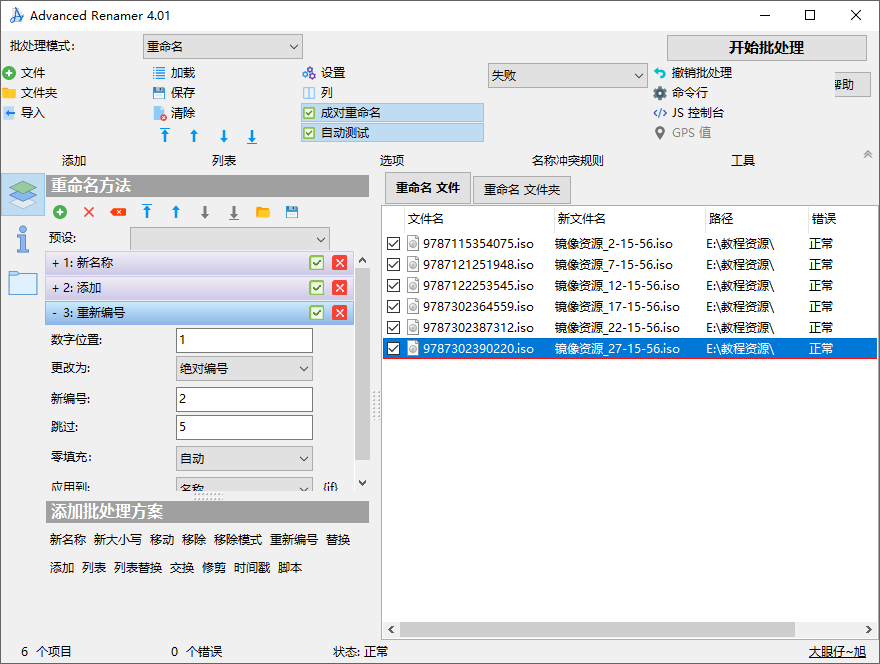Move selected list item down one
The height and width of the screenshot is (664, 880).
pyautogui.click(x=224, y=136)
